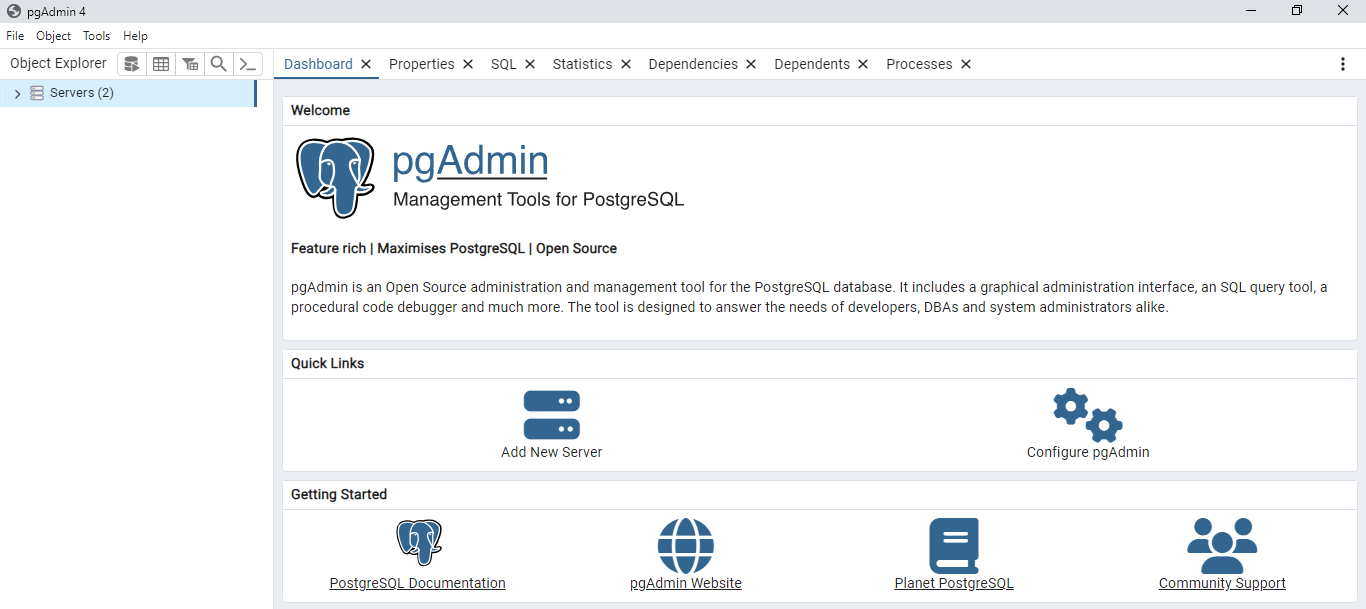This screenshot has height=609, width=1366.
Task: Open the PSQL Tool terminal icon
Action: 247,64
